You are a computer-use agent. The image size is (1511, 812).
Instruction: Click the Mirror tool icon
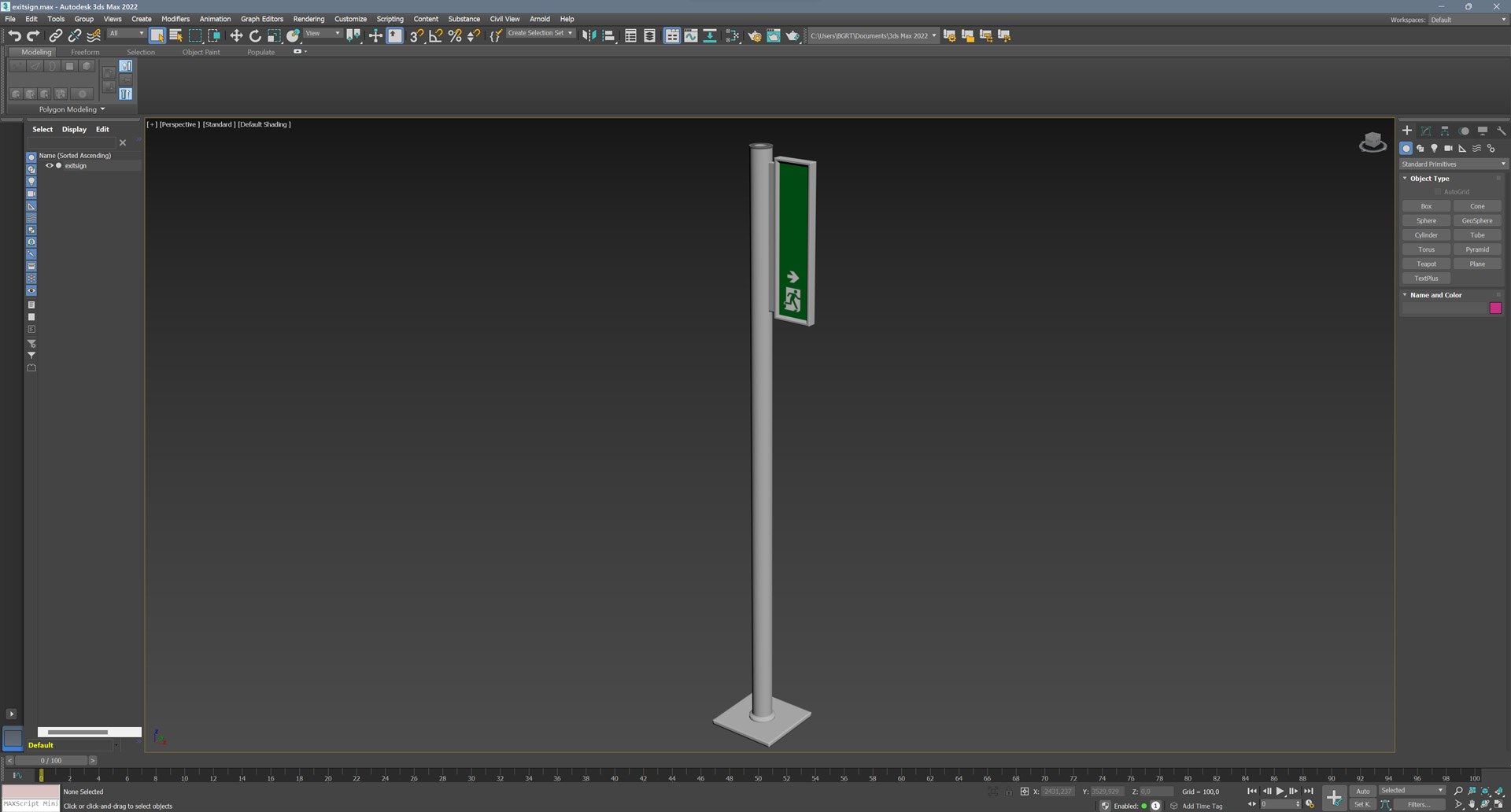(589, 35)
